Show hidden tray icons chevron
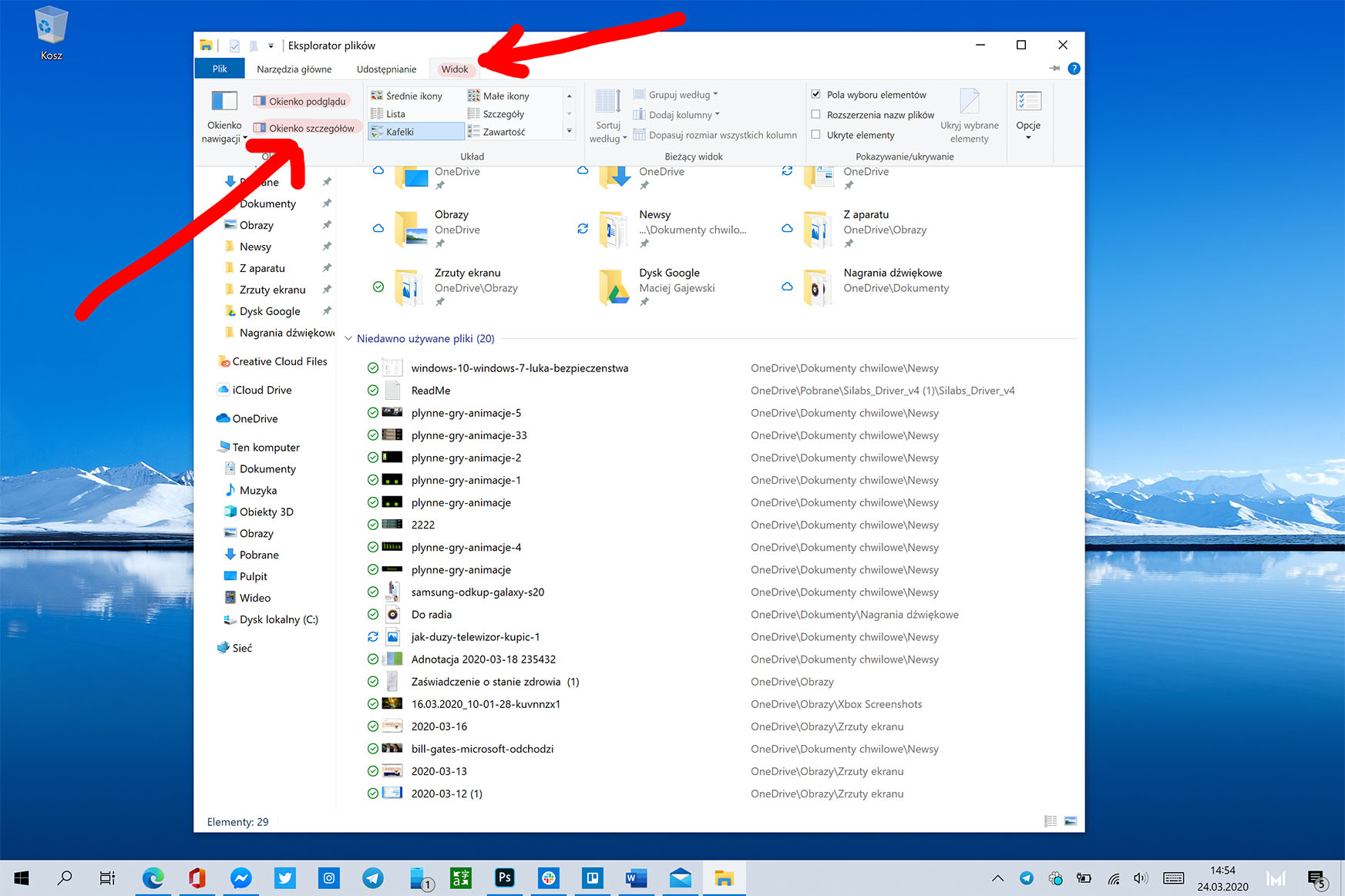Viewport: 1345px width, 896px height. 997,878
